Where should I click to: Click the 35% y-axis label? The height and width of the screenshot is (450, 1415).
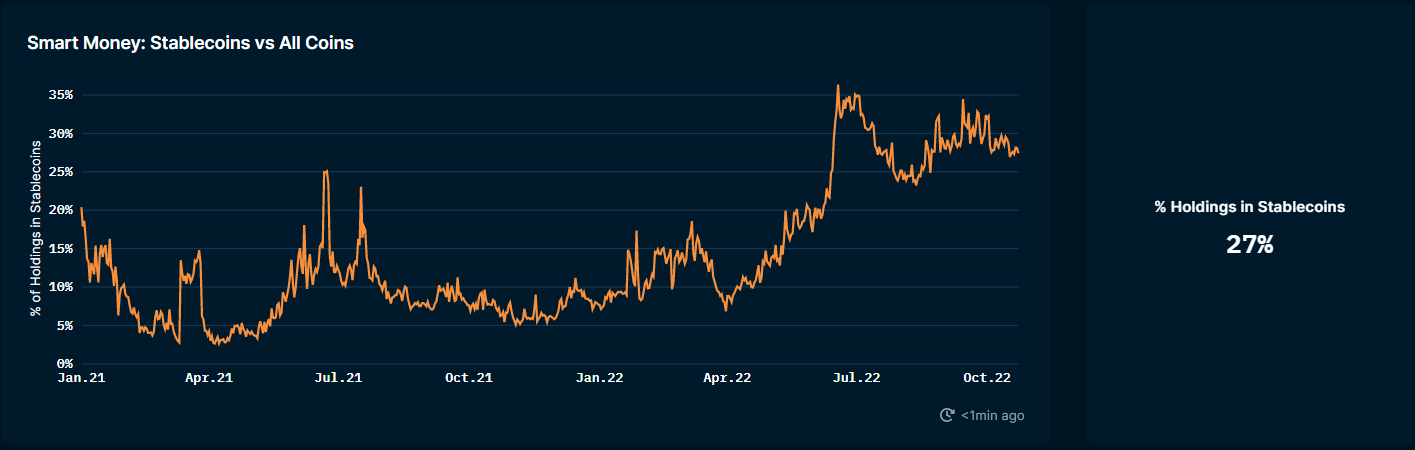tap(60, 95)
